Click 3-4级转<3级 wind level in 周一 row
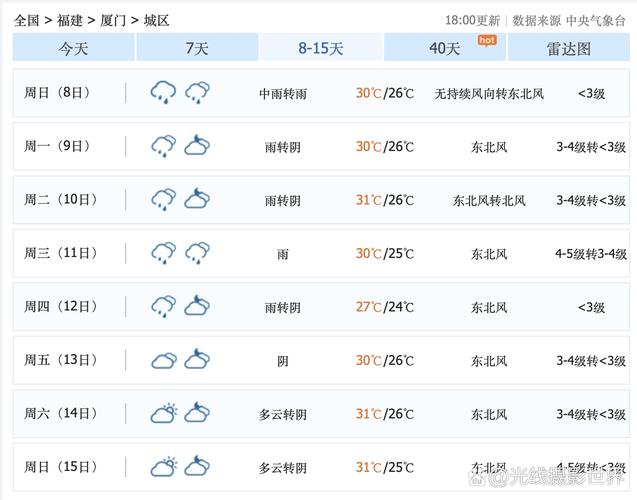 (591, 147)
